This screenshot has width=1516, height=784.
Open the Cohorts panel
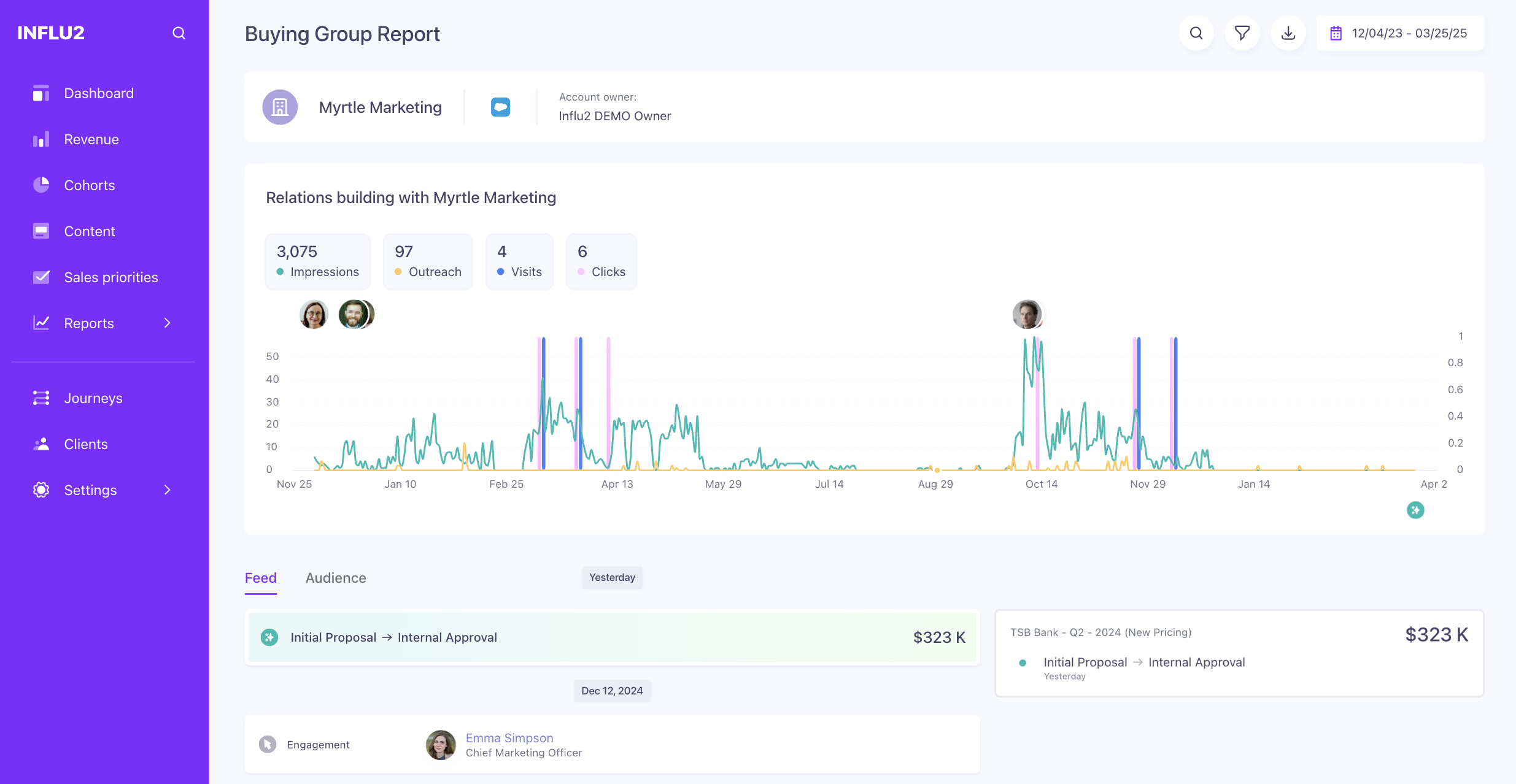click(90, 185)
